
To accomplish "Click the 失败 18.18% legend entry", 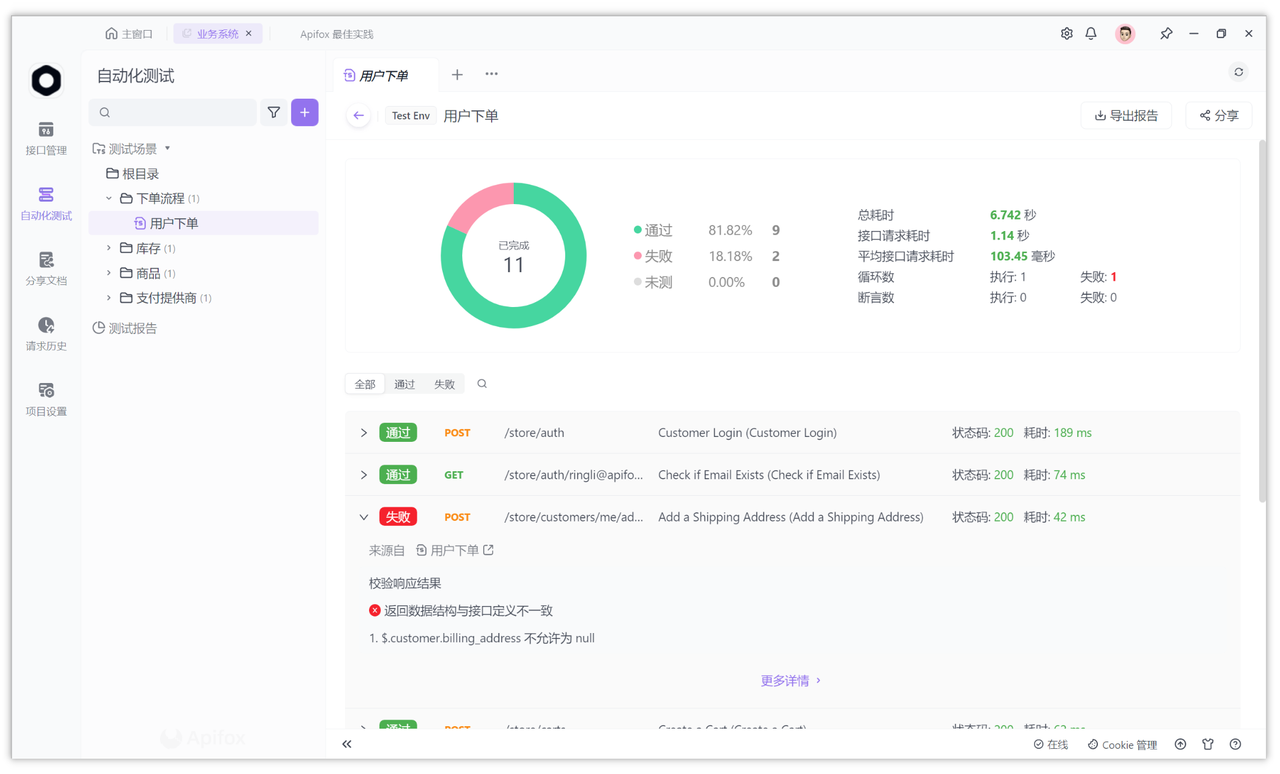I will pos(706,257).
